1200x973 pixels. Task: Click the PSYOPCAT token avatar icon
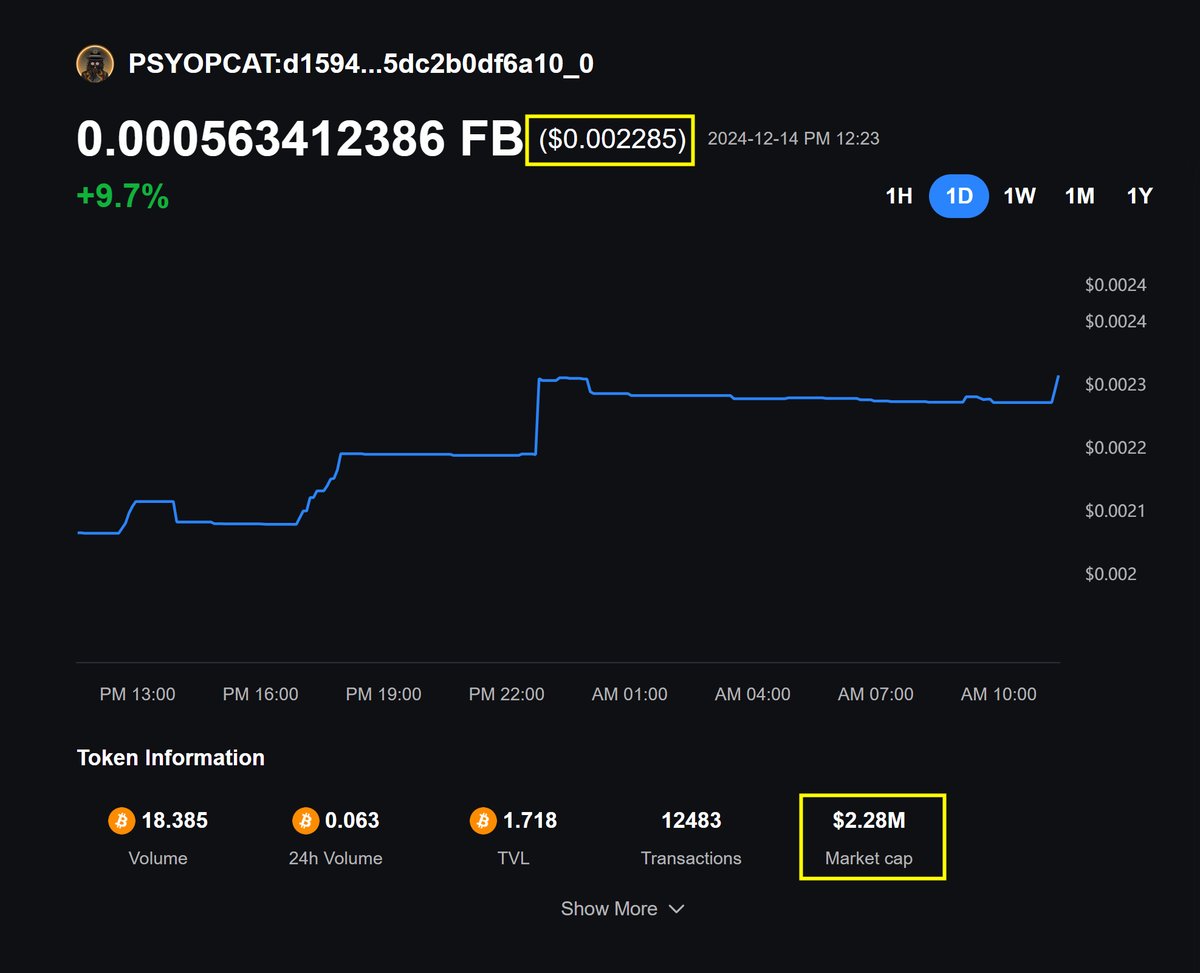pos(95,62)
